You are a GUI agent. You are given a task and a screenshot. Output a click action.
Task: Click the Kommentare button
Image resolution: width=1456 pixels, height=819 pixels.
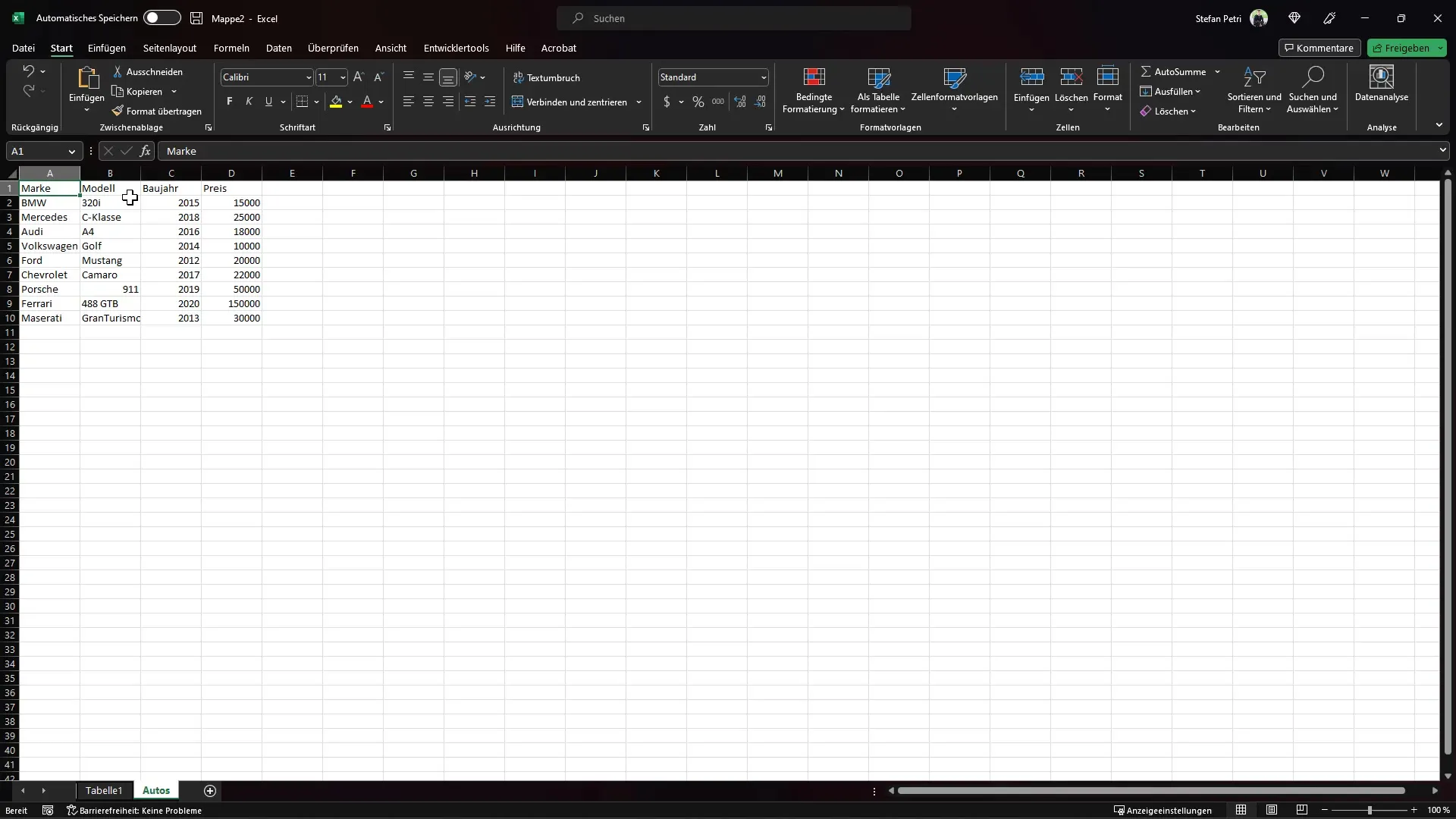click(1319, 48)
